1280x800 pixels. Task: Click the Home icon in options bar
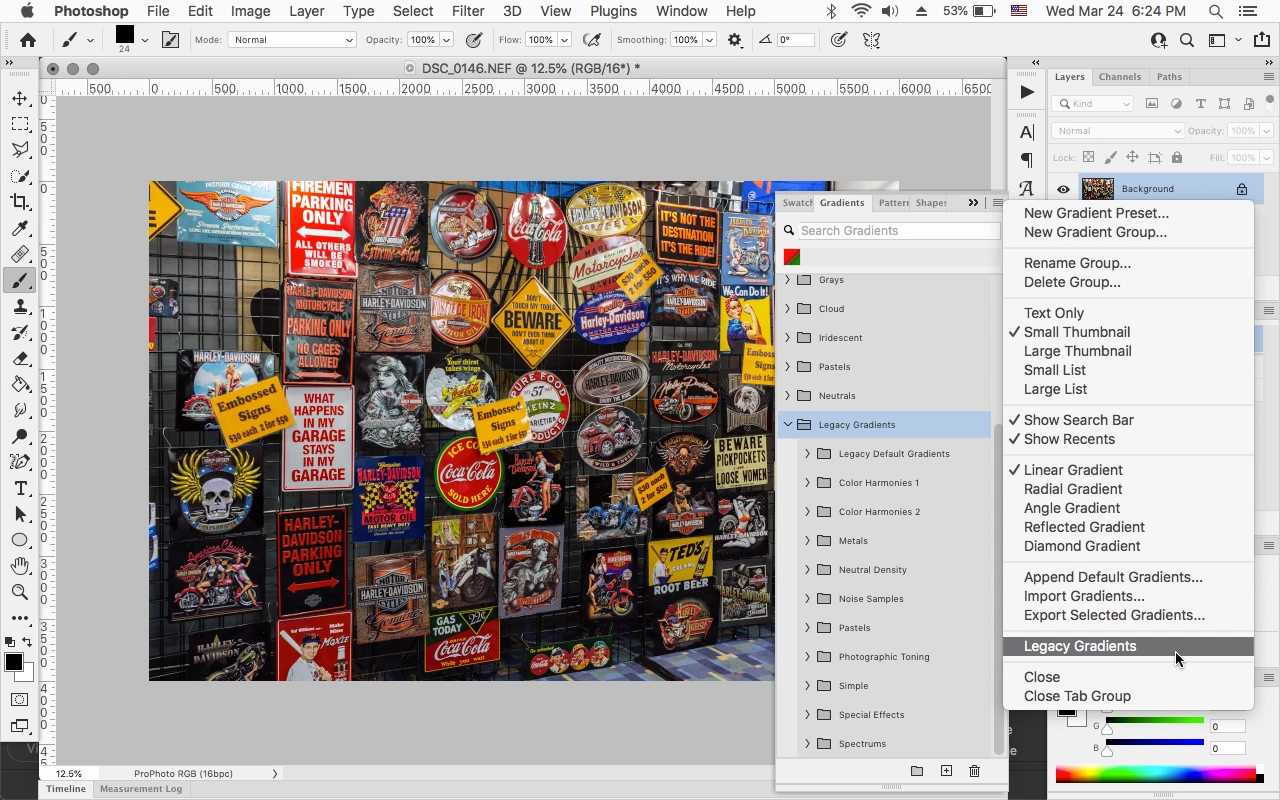click(28, 40)
